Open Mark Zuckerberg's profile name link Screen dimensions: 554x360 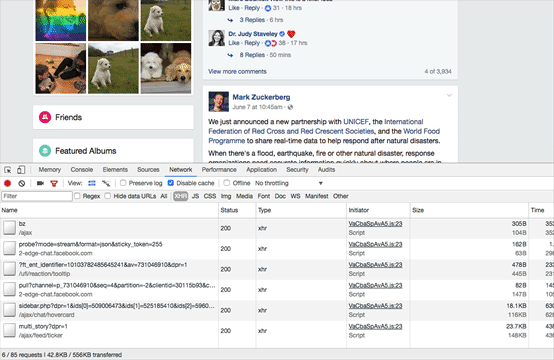(x=261, y=97)
